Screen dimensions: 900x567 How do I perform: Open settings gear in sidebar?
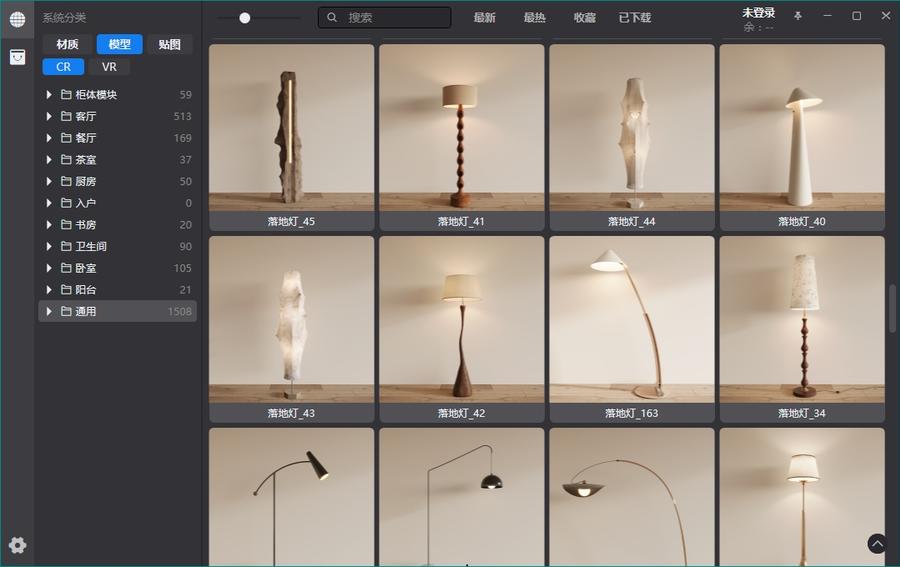coord(17,545)
